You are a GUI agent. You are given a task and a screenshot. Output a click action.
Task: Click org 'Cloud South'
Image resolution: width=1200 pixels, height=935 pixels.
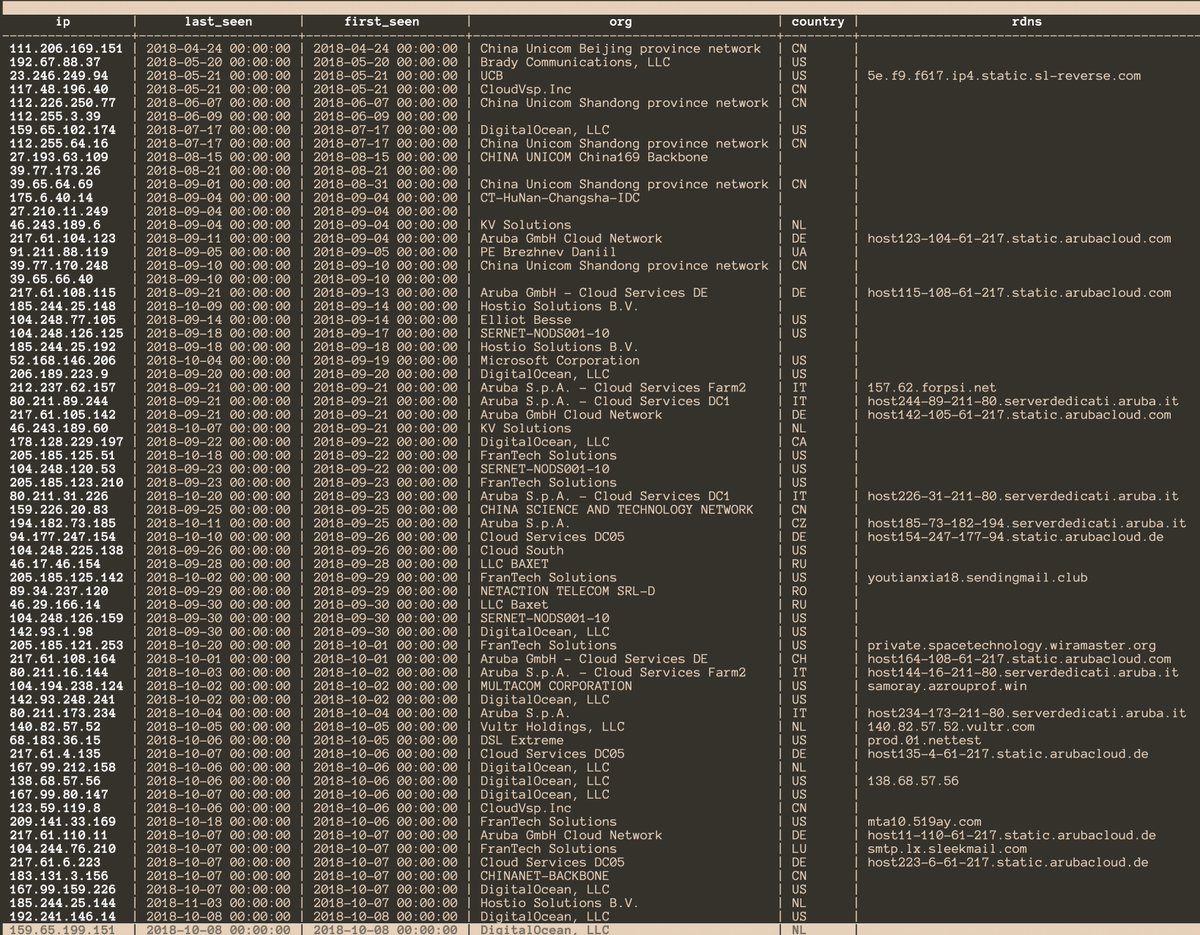[x=522, y=550]
